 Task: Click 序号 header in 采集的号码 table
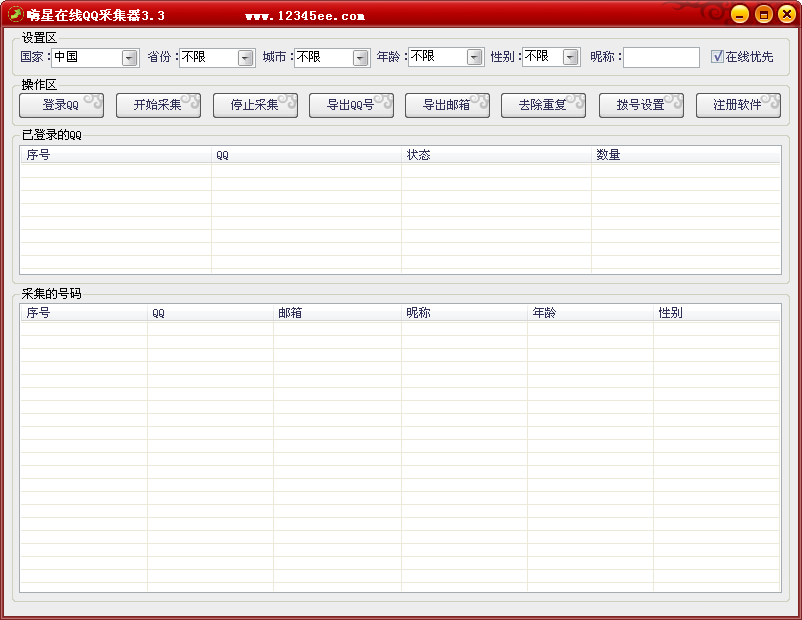84,313
